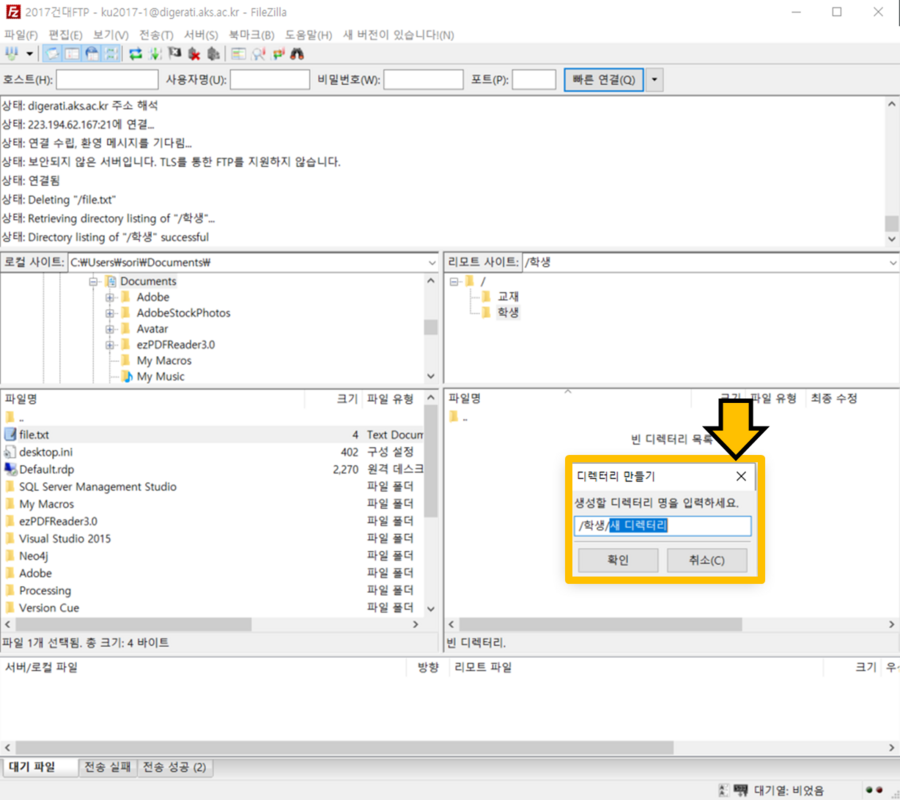Click the Process queue toolbar icon
Image resolution: width=900 pixels, height=800 pixels.
(155, 53)
